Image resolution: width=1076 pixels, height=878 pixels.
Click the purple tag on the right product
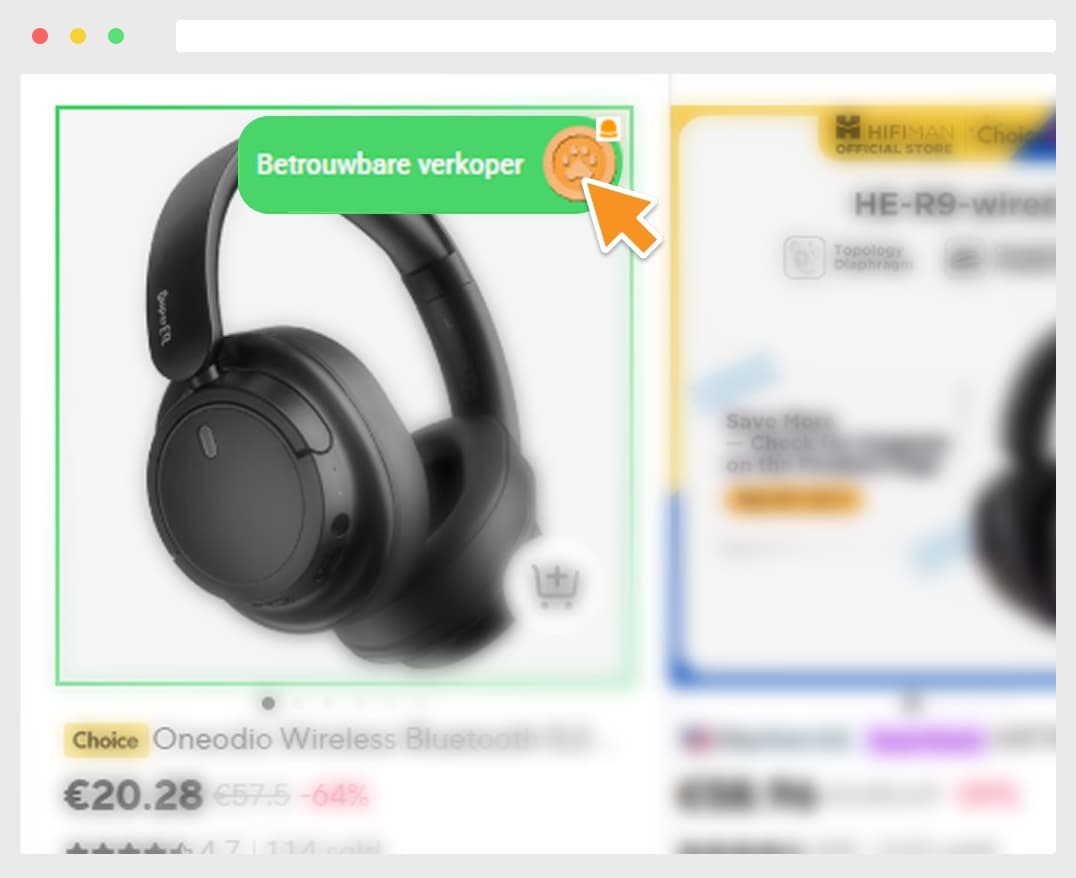point(924,740)
